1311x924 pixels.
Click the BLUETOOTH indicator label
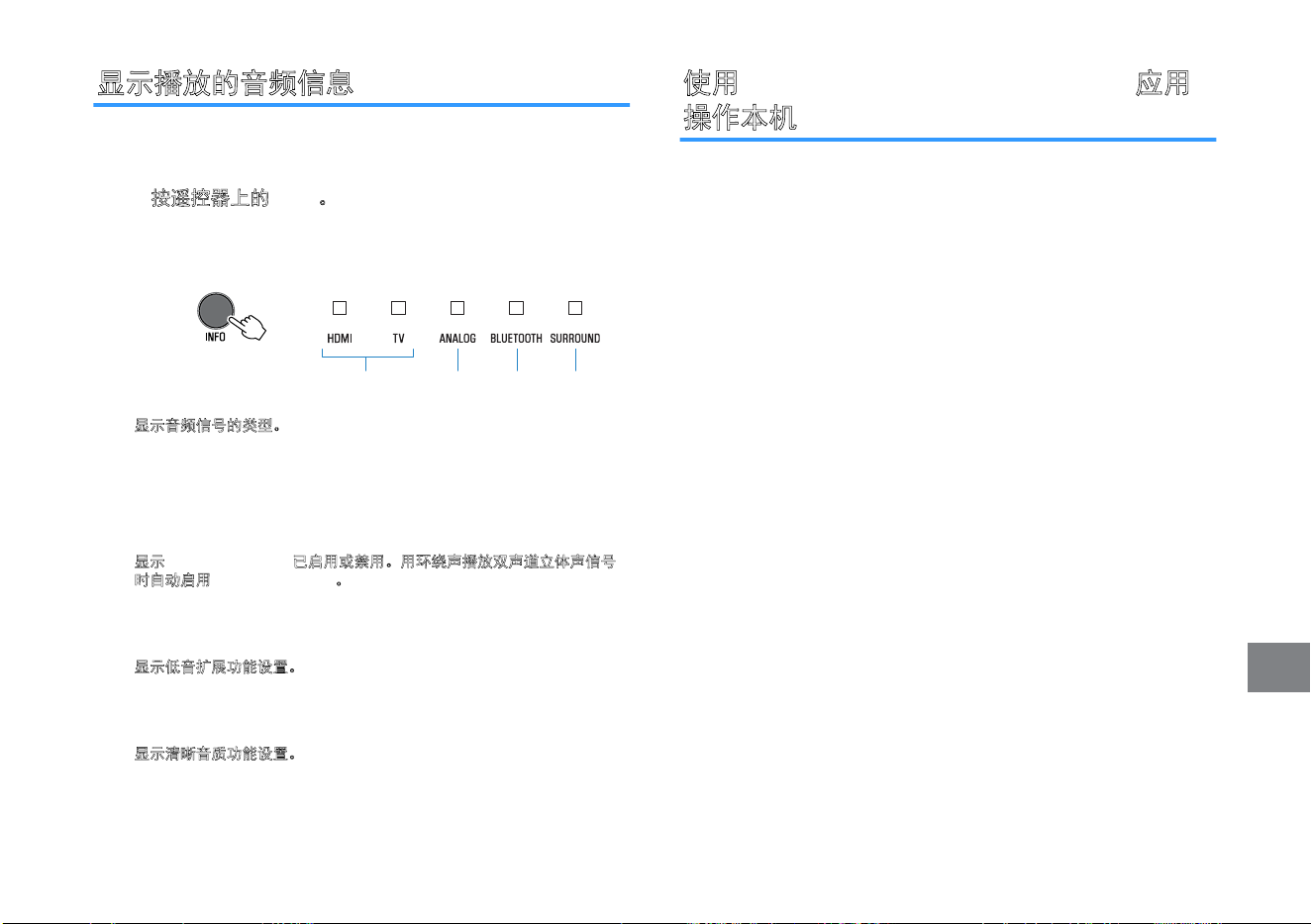[x=516, y=339]
